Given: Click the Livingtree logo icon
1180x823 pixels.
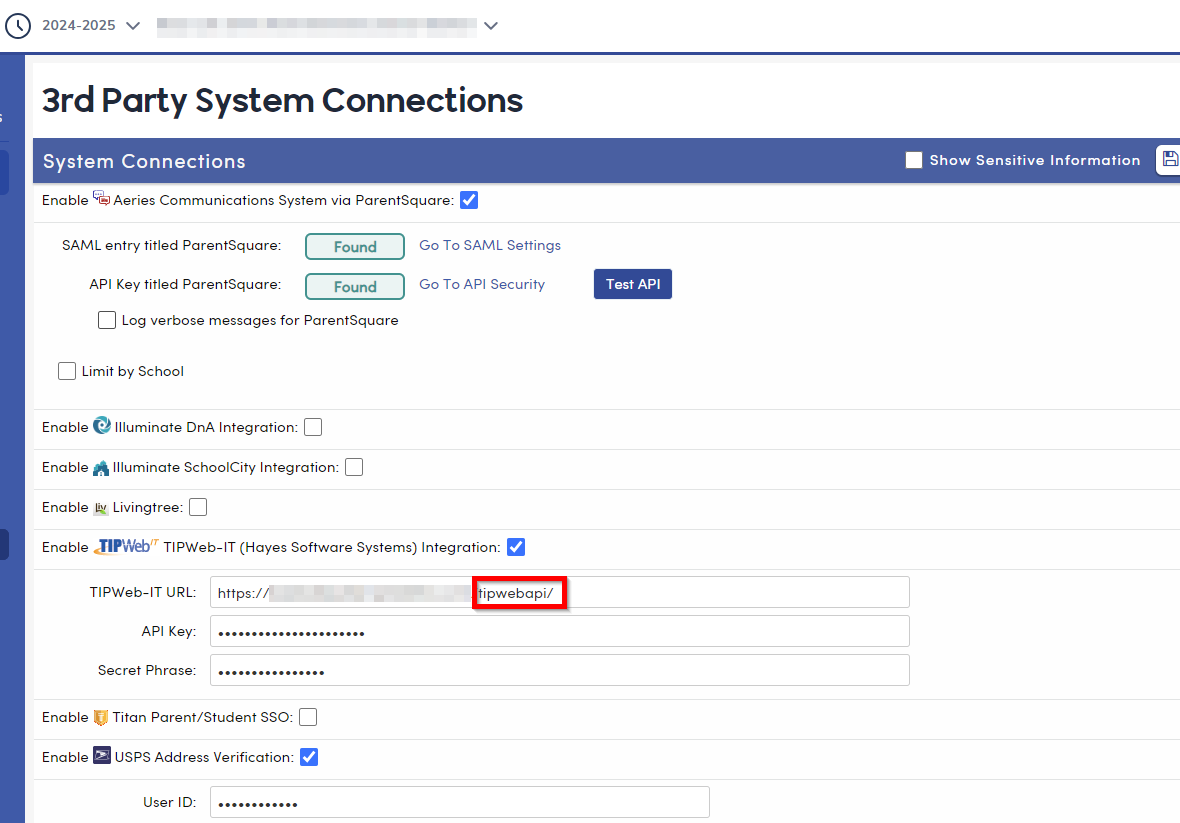Looking at the screenshot, I should coord(101,509).
